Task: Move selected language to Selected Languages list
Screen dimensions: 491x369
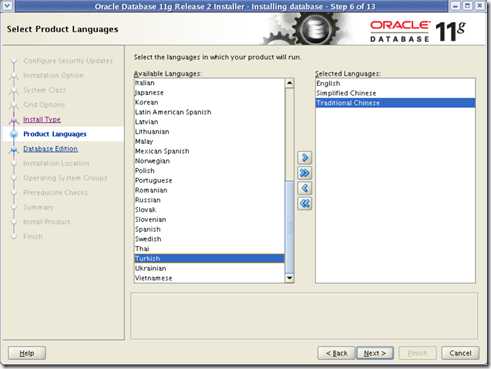Action: point(304,158)
